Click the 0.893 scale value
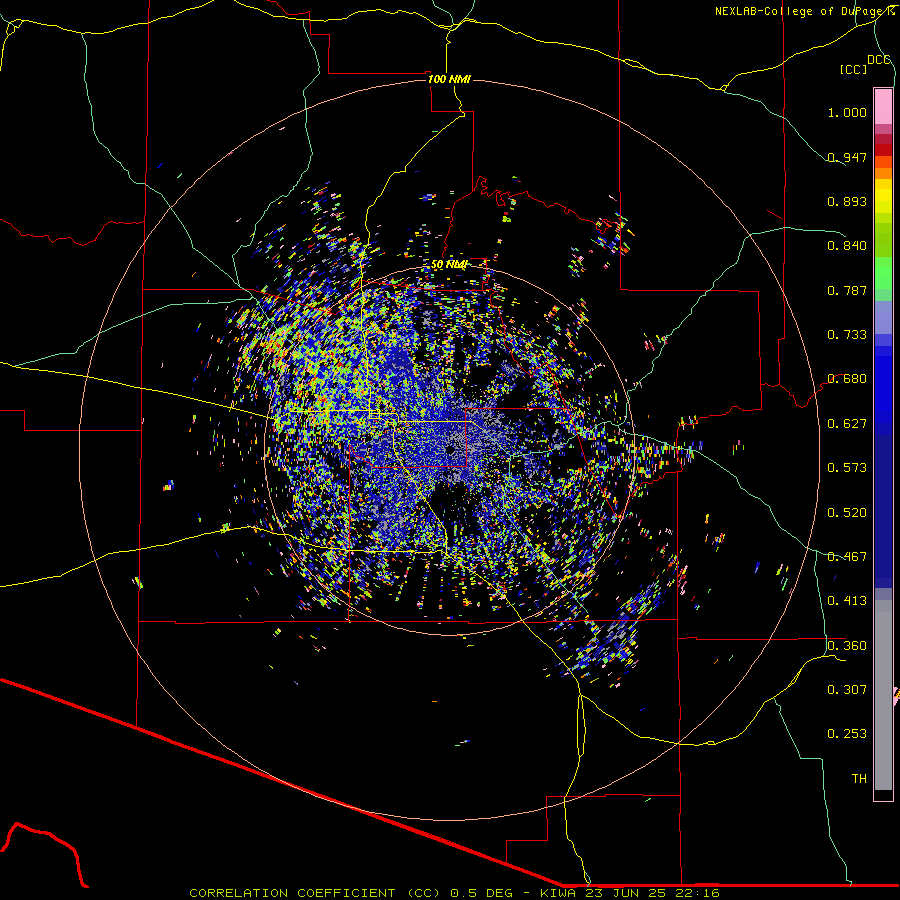This screenshot has height=900, width=900. point(847,201)
